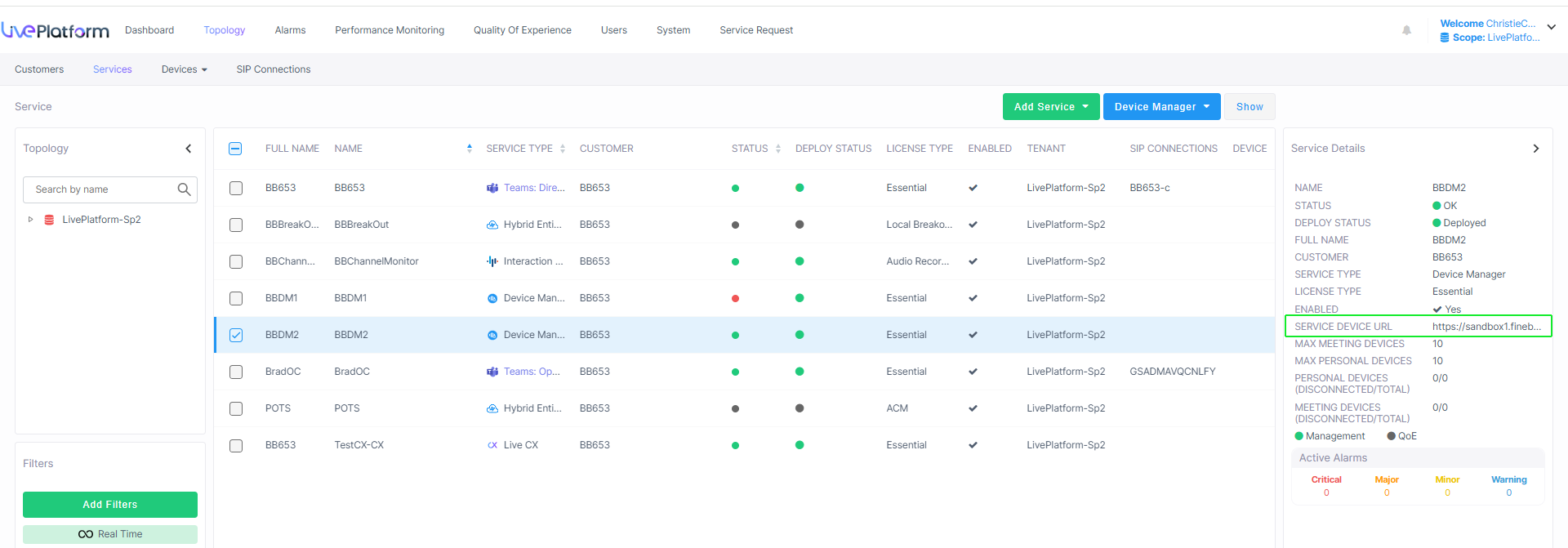Click the Teams icon in BB653 row

click(x=492, y=188)
